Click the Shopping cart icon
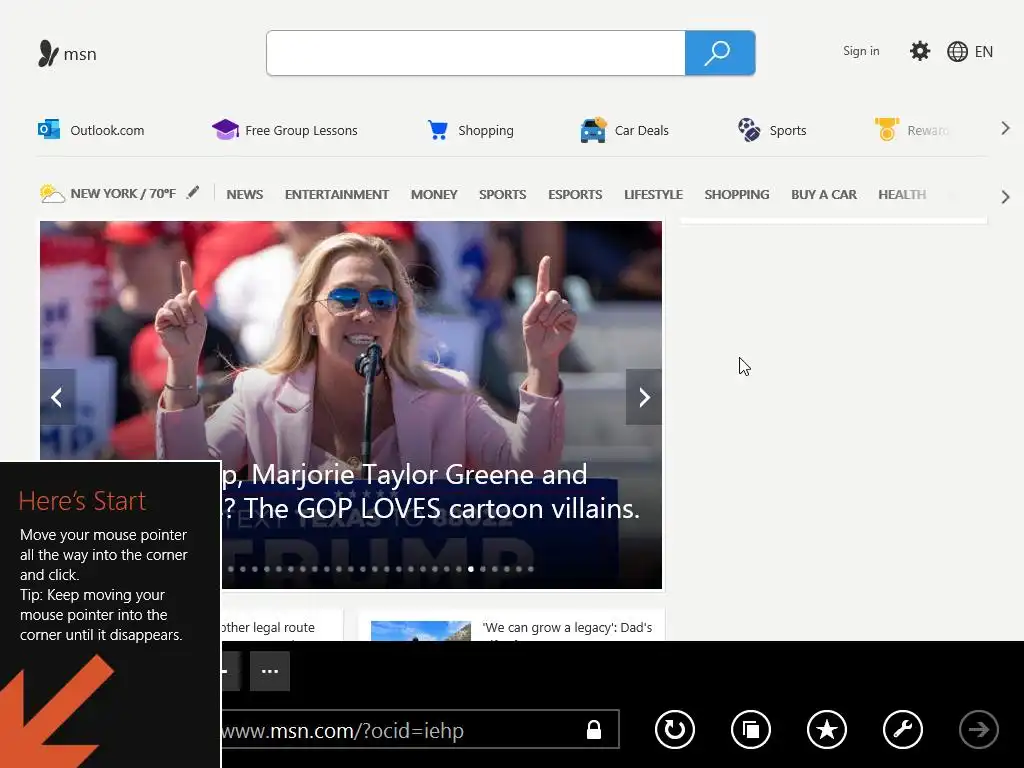The image size is (1024, 768). click(x=438, y=130)
